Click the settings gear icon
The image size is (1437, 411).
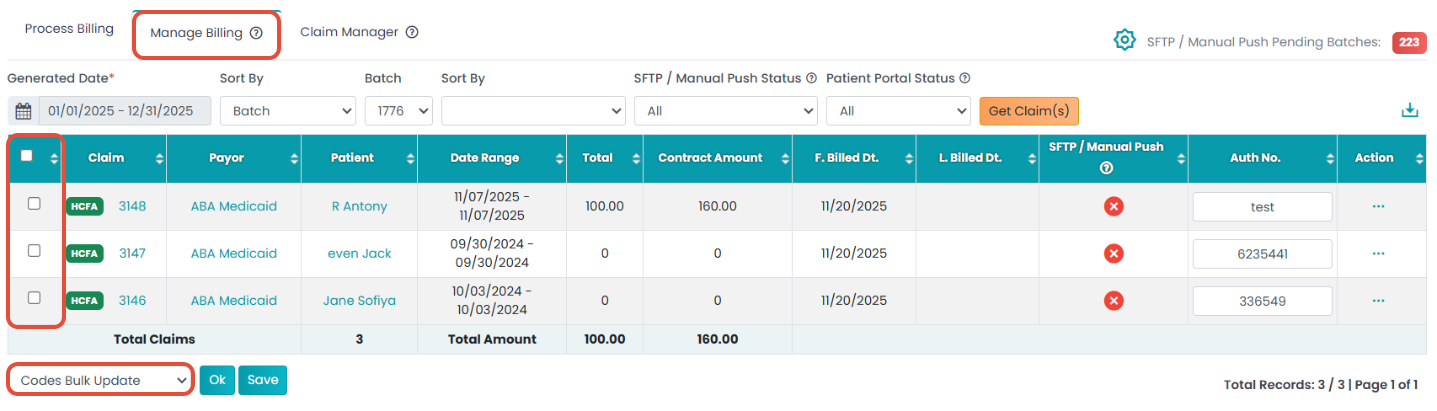(x=1125, y=40)
